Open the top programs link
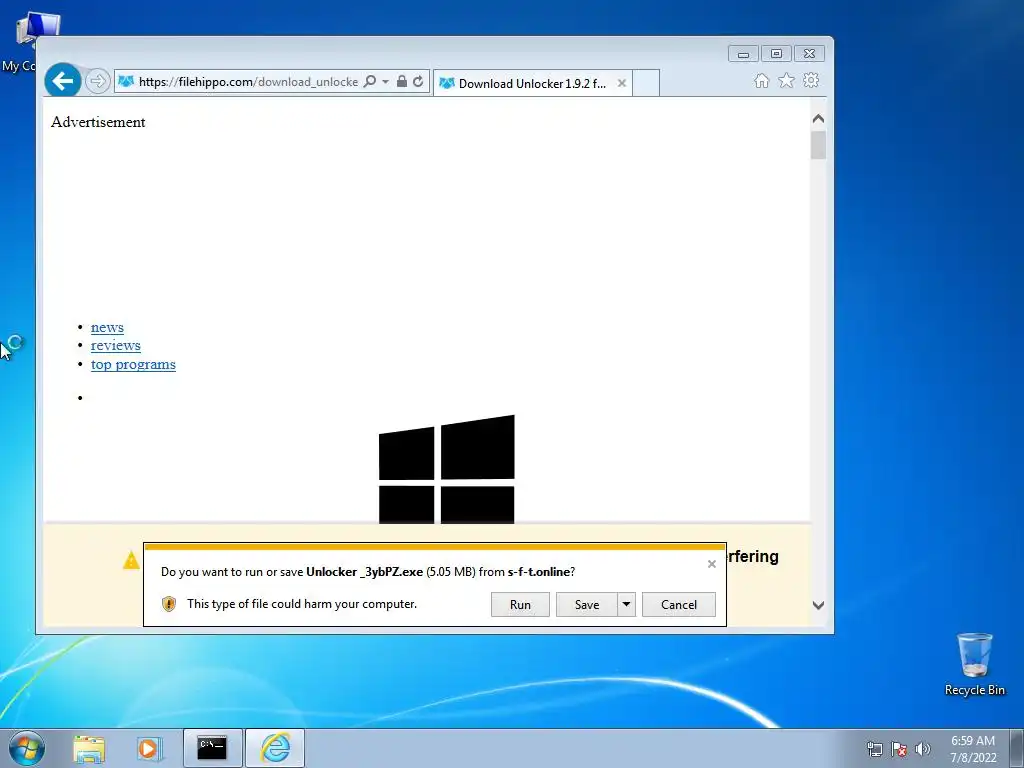 (133, 364)
